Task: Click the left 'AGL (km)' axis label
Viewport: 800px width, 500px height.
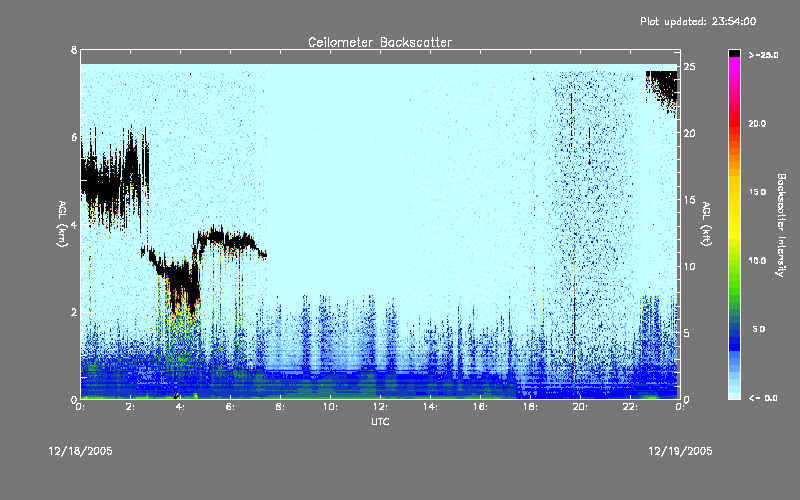Action: tap(62, 224)
